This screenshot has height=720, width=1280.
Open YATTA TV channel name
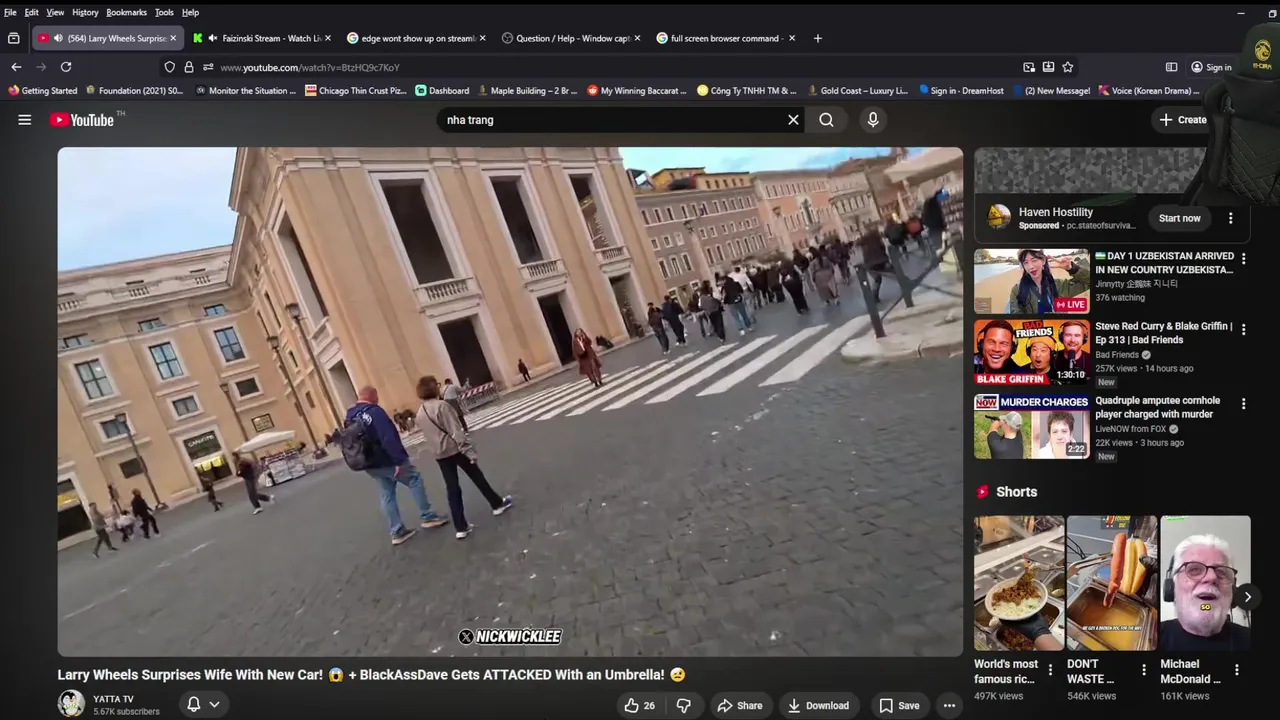(113, 699)
